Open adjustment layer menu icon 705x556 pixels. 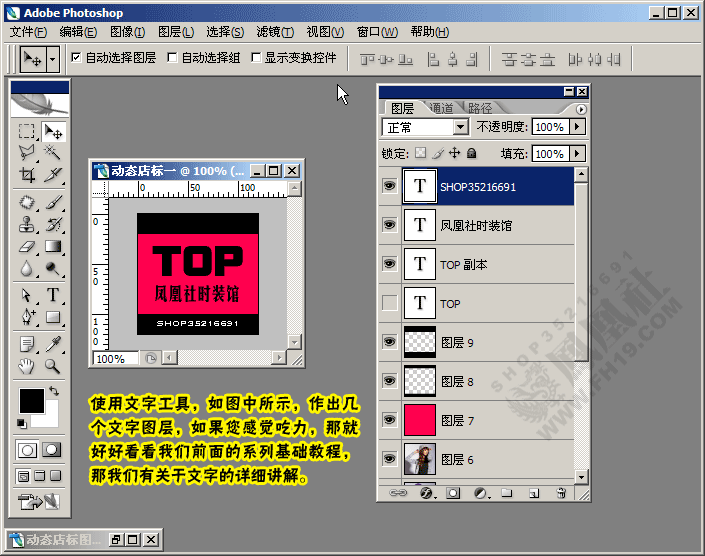pyautogui.click(x=481, y=494)
